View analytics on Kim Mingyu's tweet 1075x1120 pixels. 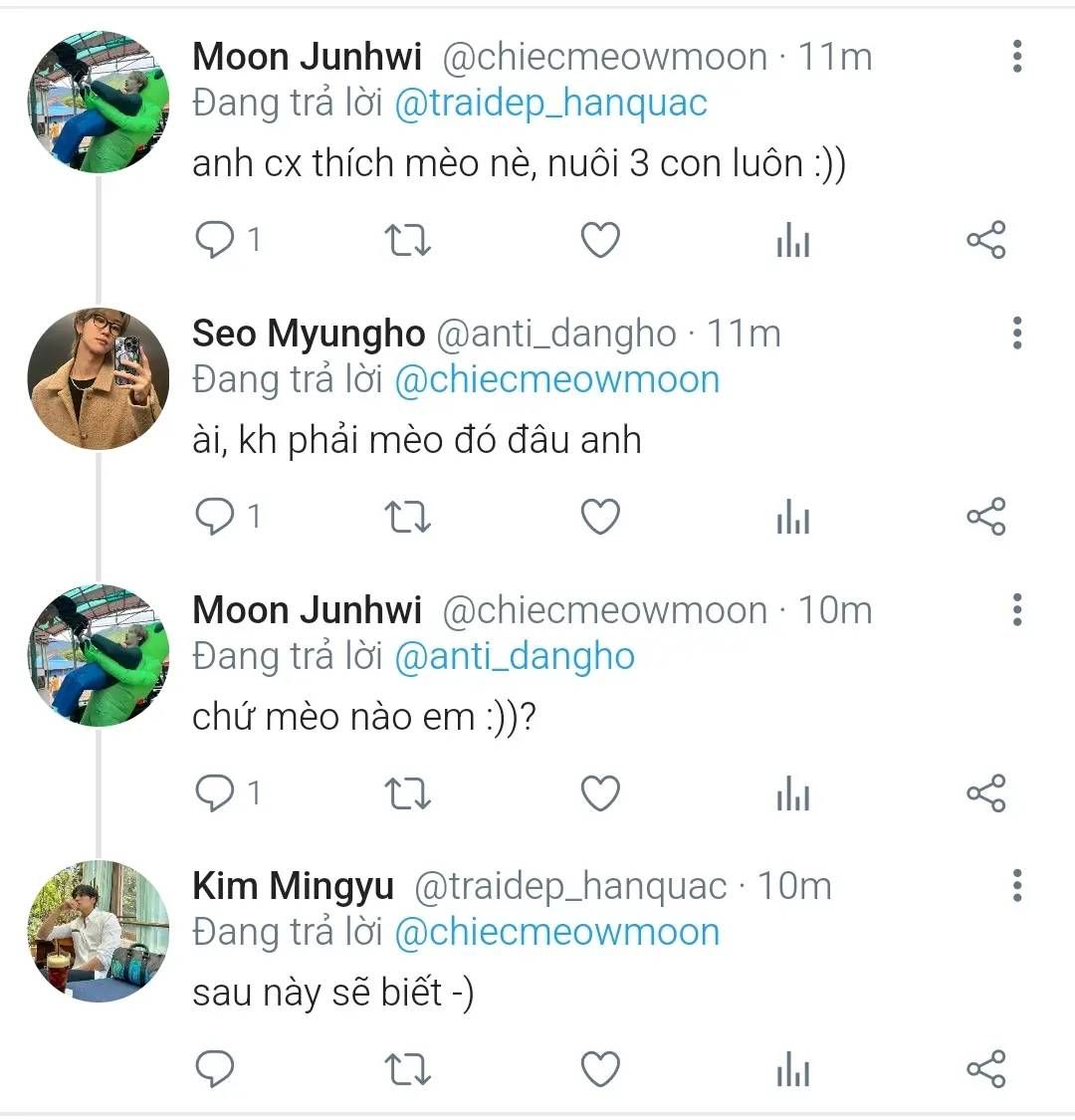tap(792, 1070)
